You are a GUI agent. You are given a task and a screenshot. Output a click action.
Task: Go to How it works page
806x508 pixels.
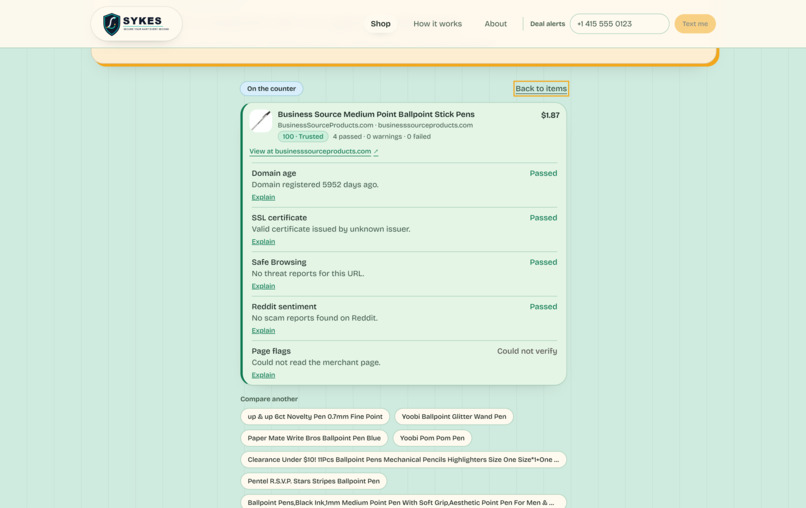(437, 24)
